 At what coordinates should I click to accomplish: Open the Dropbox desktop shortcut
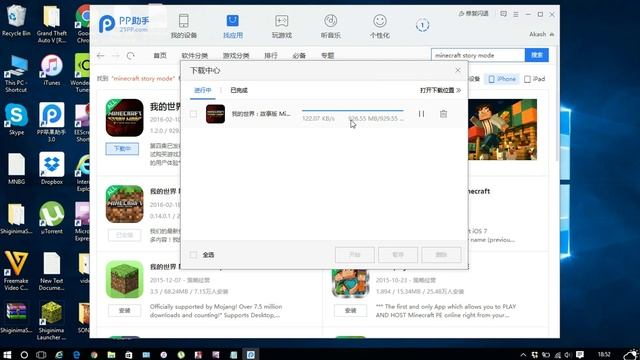52,169
